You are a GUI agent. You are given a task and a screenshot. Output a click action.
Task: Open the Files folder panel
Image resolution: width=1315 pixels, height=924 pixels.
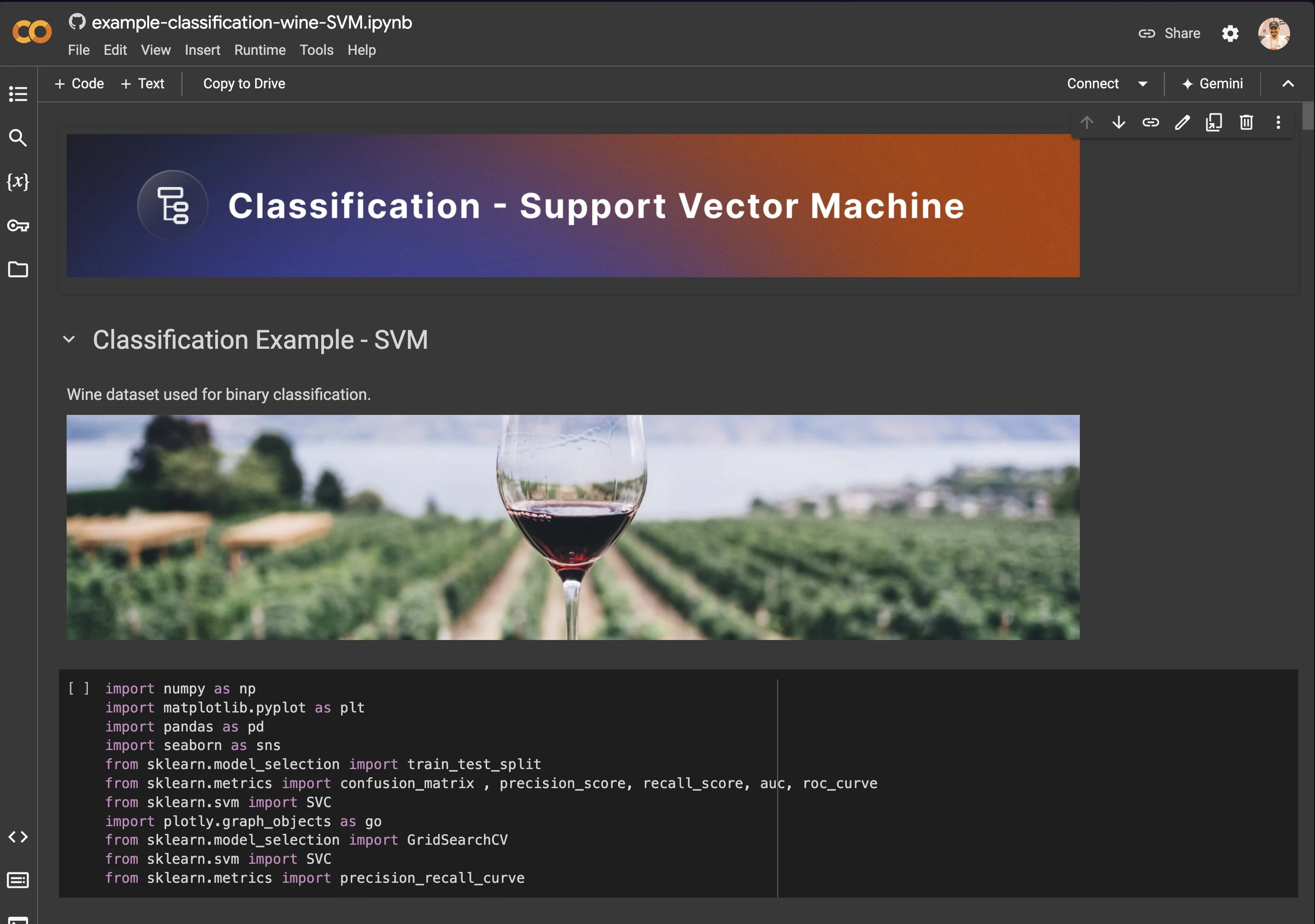[x=18, y=269]
